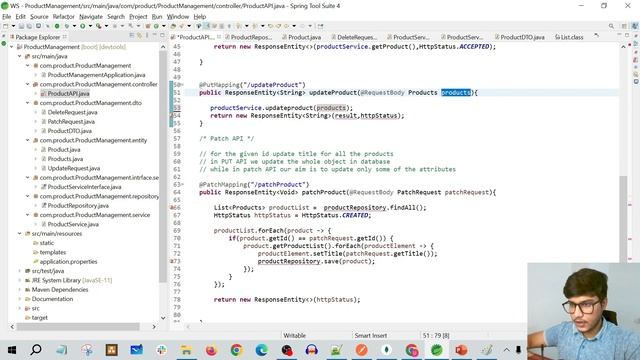Open the Refactor menu
Viewport: 640px width, 360px height.
64,17
